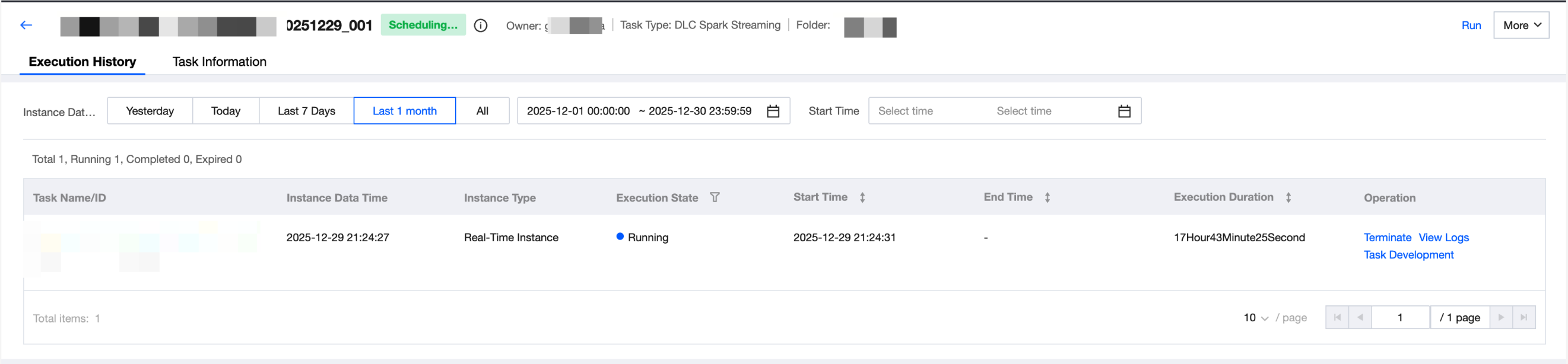Open the Start Time calendar icon

coord(1123,111)
